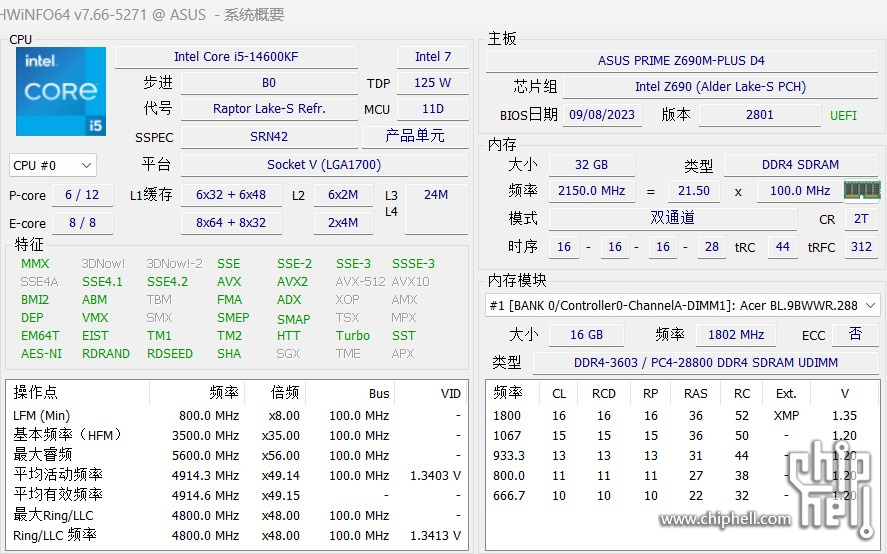
Task: Click the P-core count 6 / 12
Action: [x=82, y=195]
